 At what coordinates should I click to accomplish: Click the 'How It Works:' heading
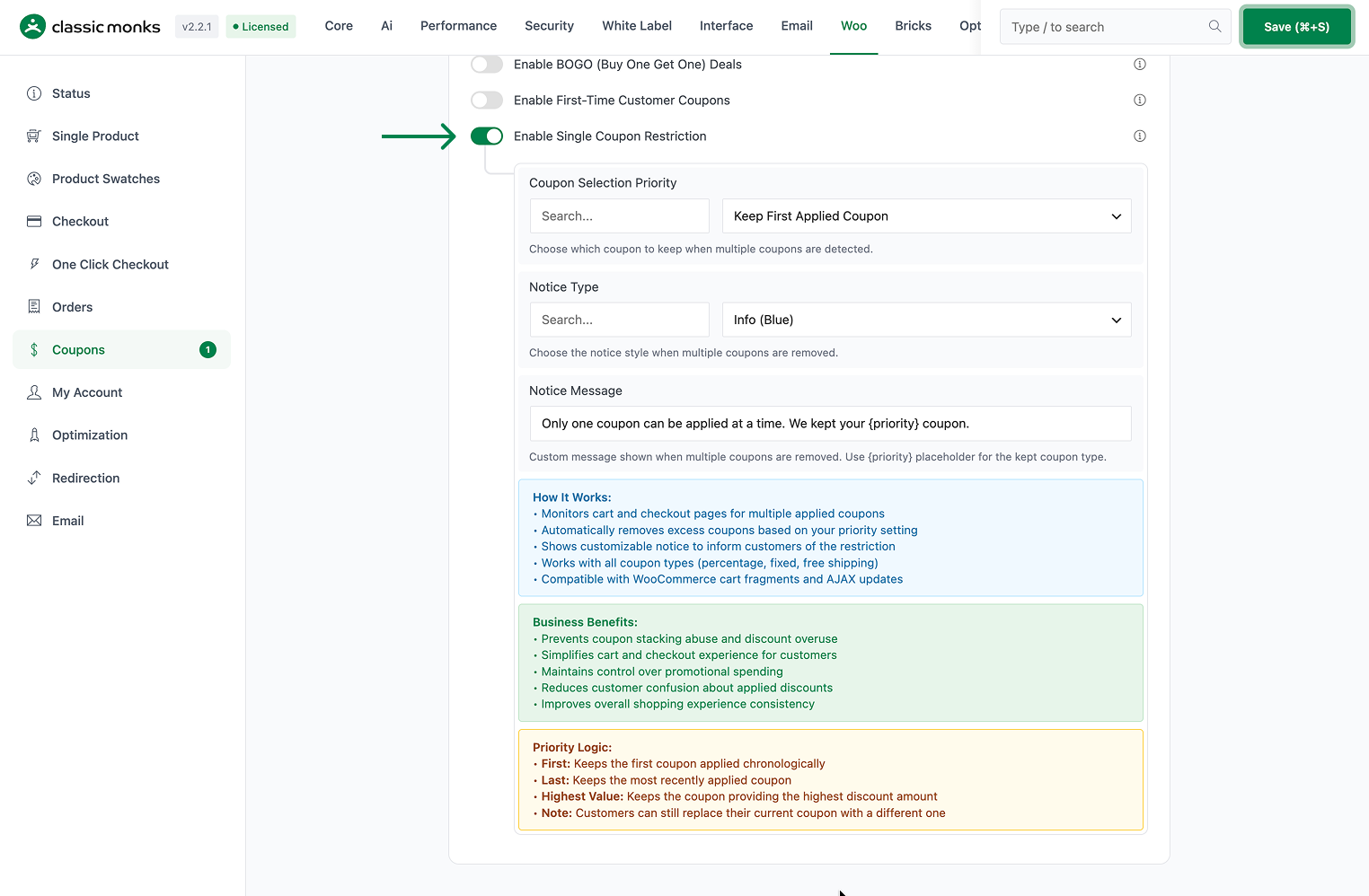571,497
